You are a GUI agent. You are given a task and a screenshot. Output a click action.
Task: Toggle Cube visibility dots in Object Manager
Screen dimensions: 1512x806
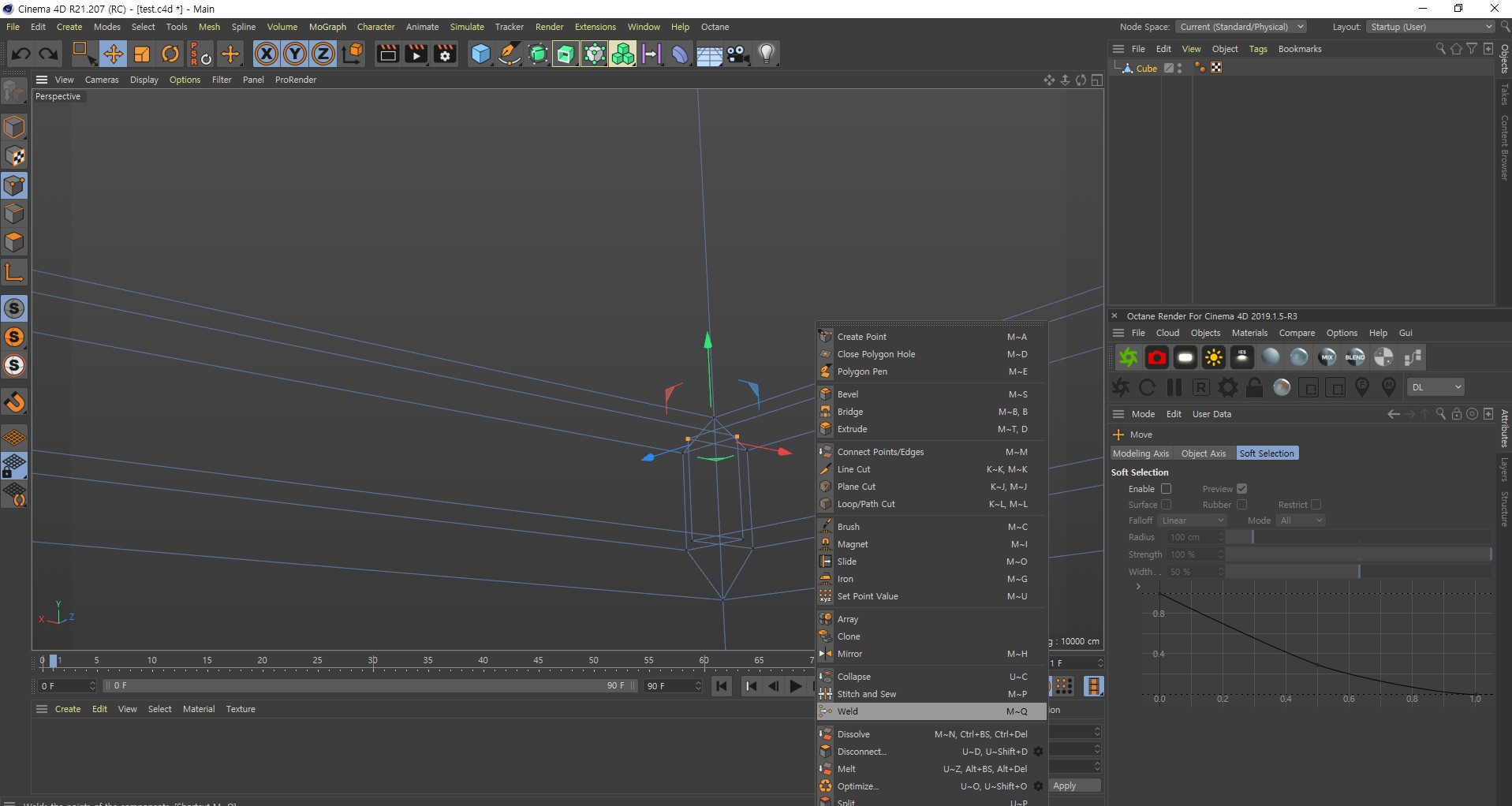pyautogui.click(x=1180, y=68)
